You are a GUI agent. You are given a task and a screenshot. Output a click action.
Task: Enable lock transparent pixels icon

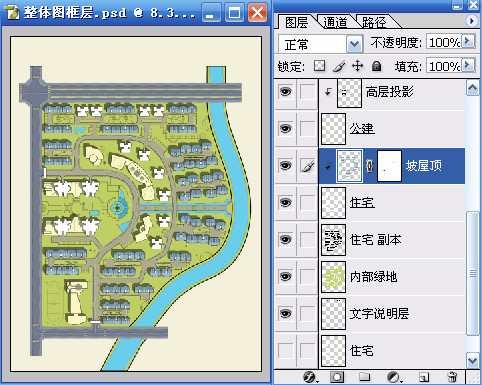pyautogui.click(x=319, y=66)
